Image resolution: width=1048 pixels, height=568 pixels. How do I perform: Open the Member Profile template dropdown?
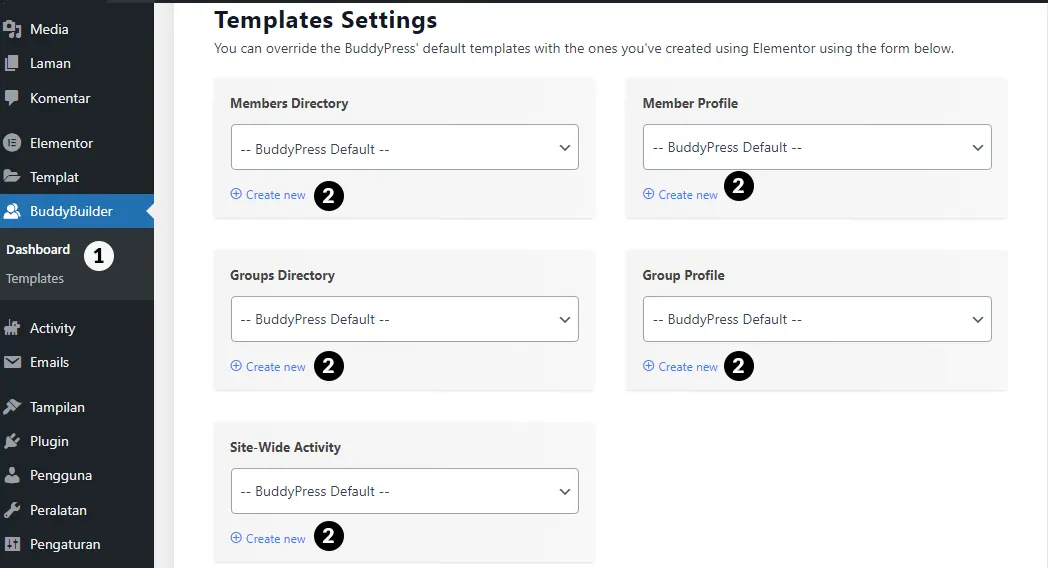tap(817, 147)
